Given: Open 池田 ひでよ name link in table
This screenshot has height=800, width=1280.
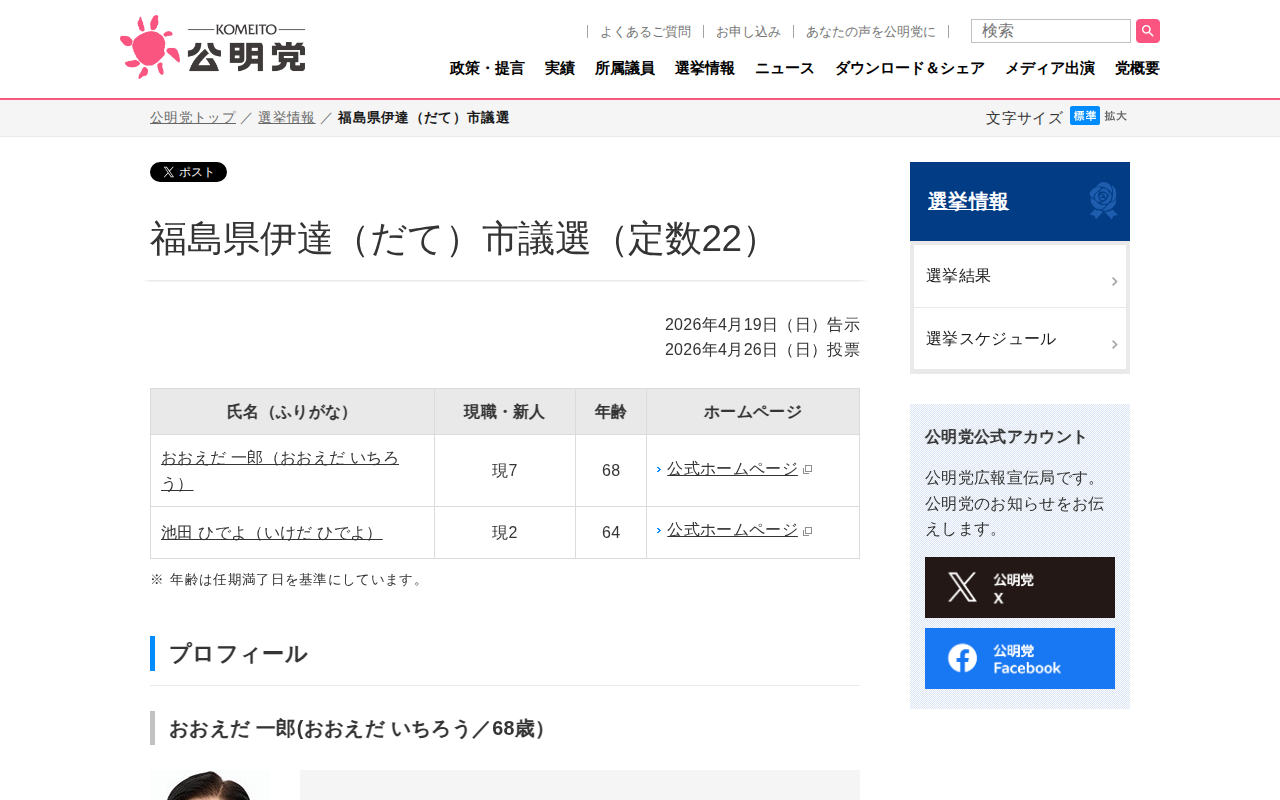Looking at the screenshot, I should (x=272, y=532).
